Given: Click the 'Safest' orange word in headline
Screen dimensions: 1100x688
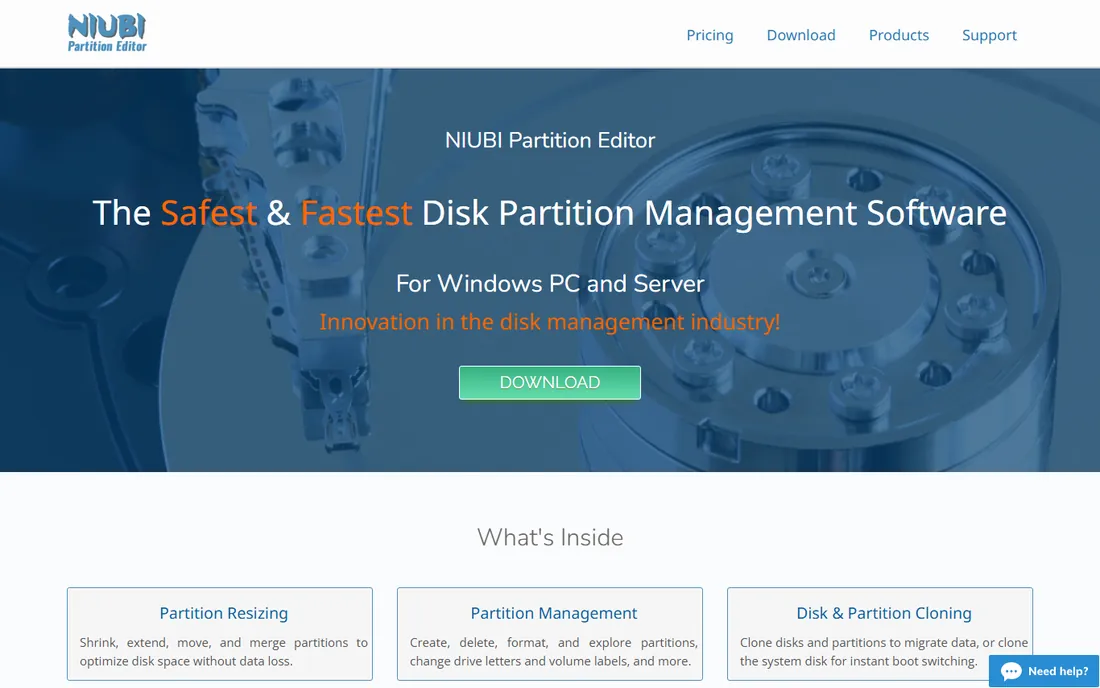Looking at the screenshot, I should [208, 213].
